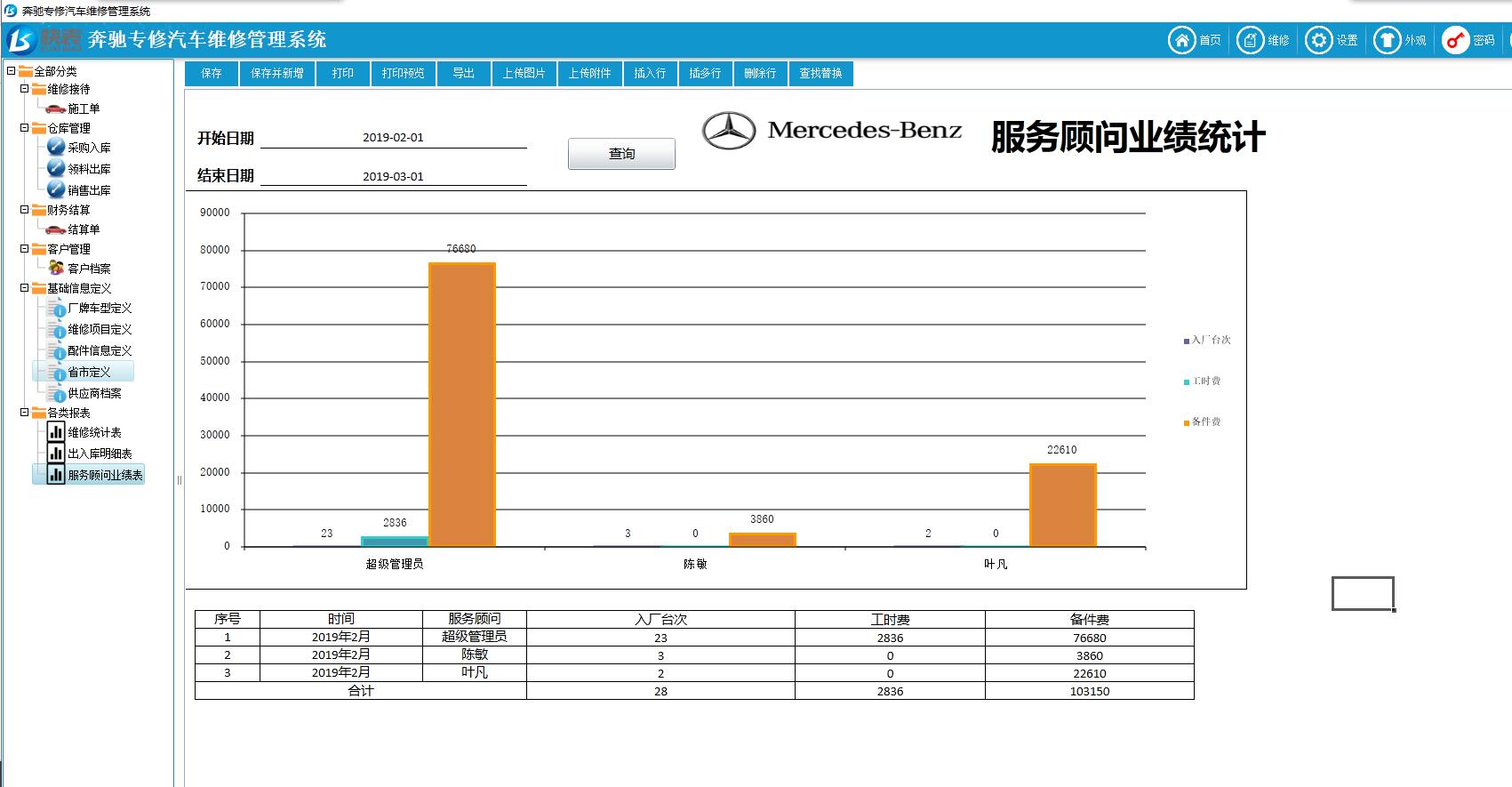Click the 打印预览 toolbar button
The image size is (1512, 787).
pos(404,74)
